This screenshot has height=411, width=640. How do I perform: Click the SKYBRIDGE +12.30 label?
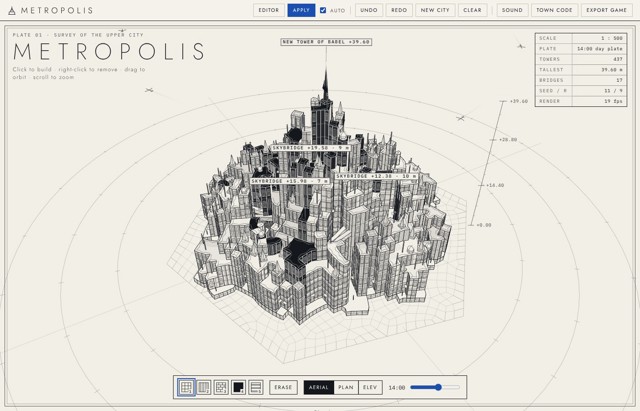pyautogui.click(x=377, y=176)
